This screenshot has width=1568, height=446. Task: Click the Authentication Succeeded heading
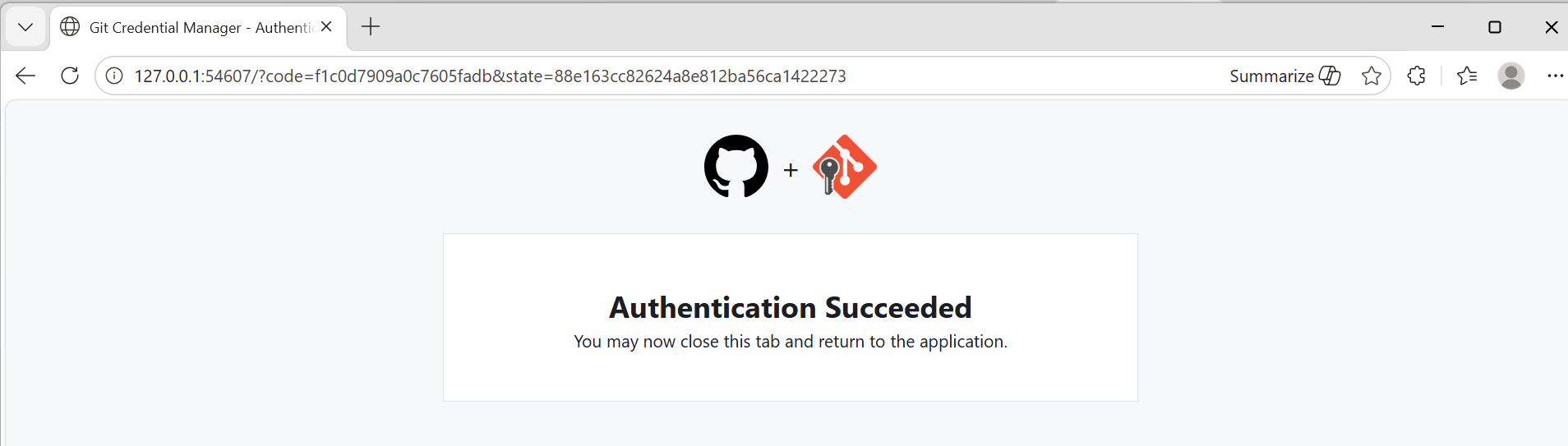(x=790, y=307)
